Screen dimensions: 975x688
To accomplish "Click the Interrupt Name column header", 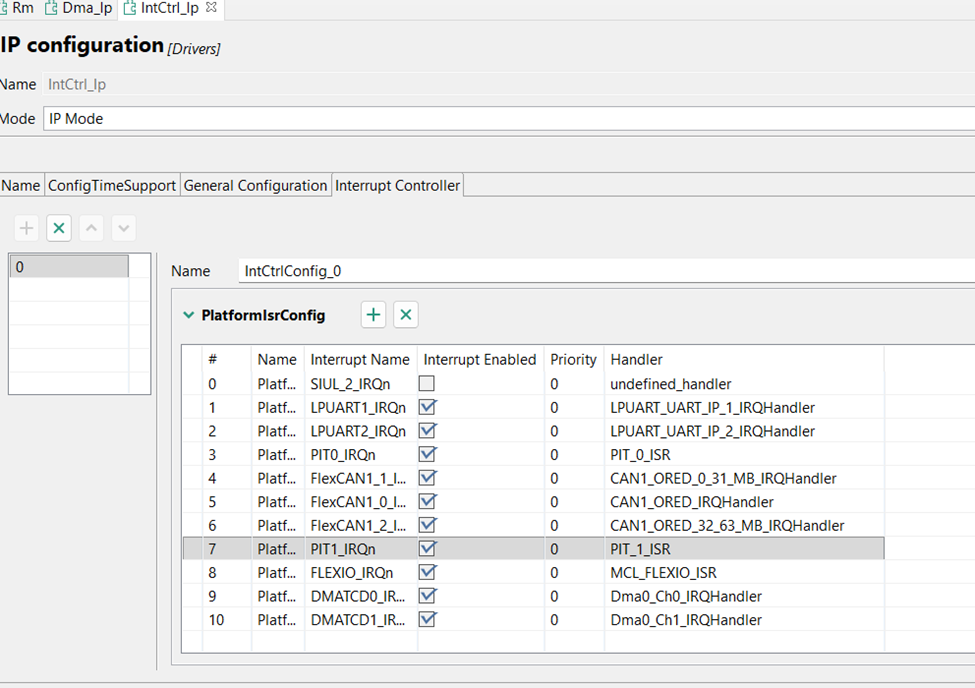I will click(x=360, y=360).
